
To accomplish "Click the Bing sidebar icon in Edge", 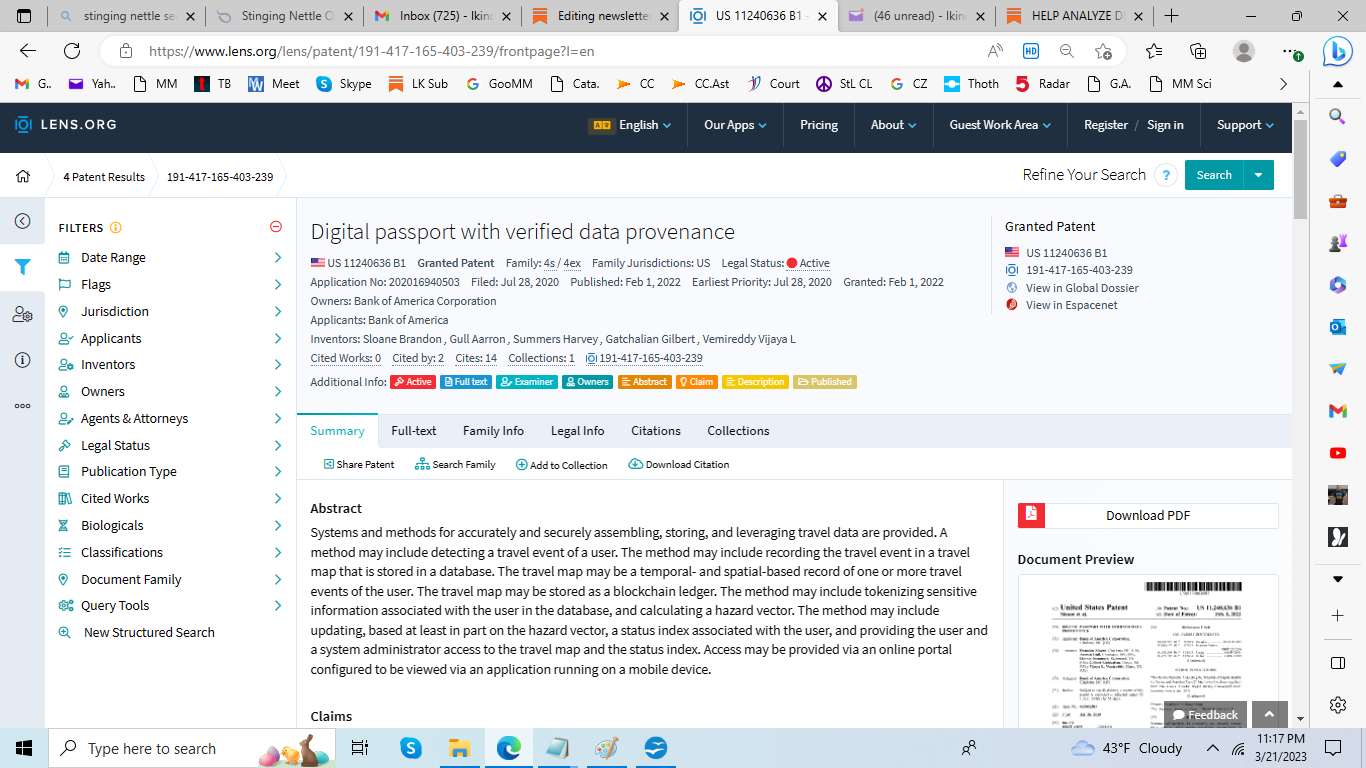I will 1338,50.
